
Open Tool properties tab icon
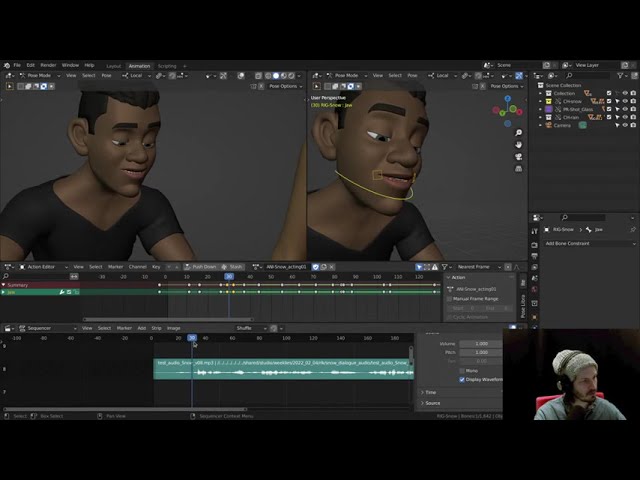tap(535, 231)
